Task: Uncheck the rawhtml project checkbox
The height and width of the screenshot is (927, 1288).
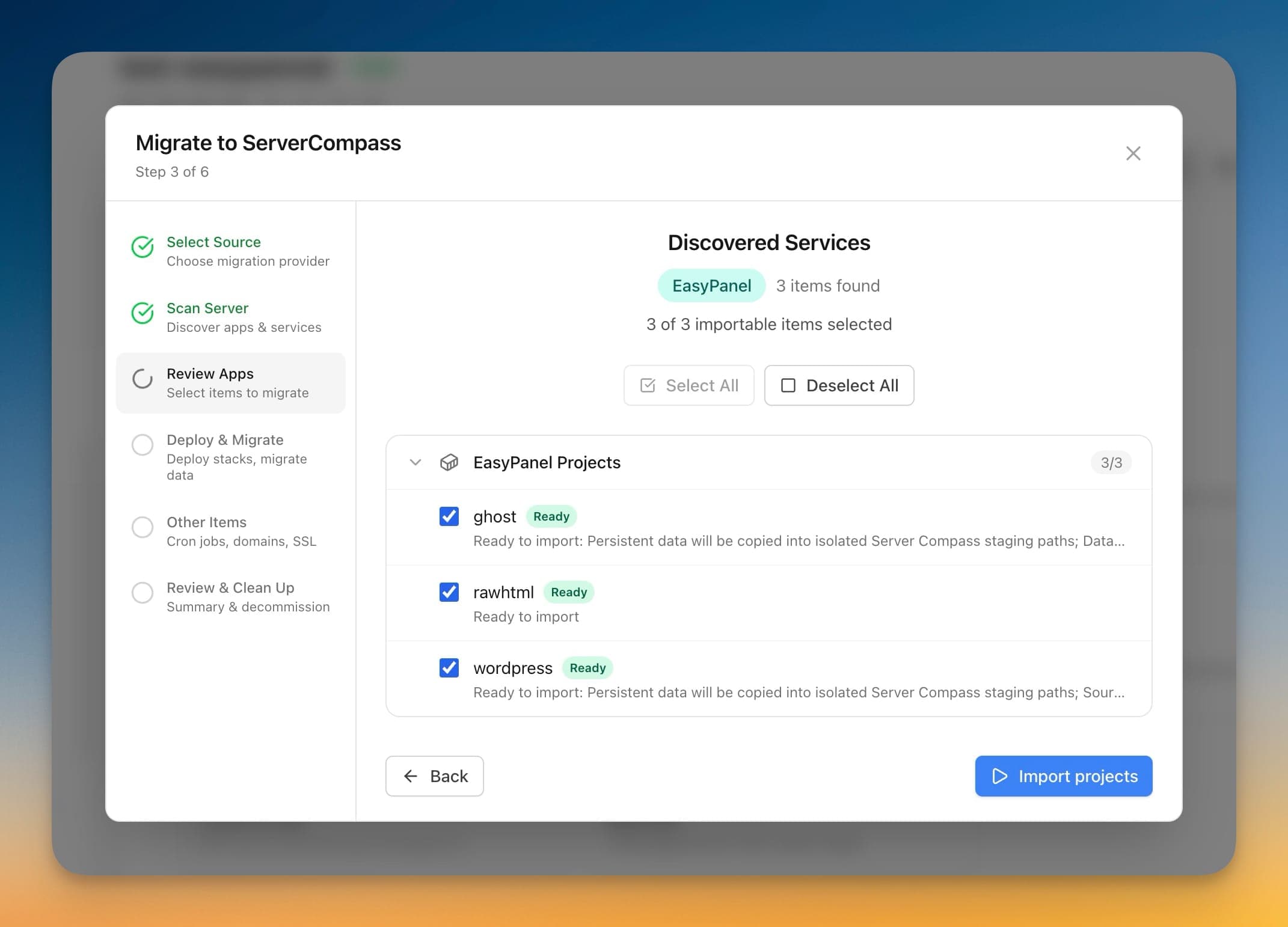Action: pyautogui.click(x=449, y=592)
